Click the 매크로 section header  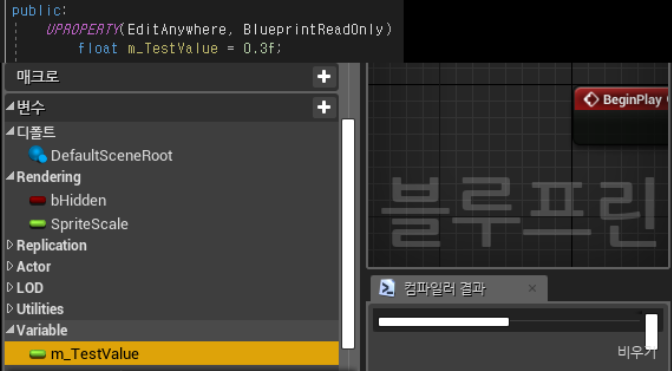[171, 77]
